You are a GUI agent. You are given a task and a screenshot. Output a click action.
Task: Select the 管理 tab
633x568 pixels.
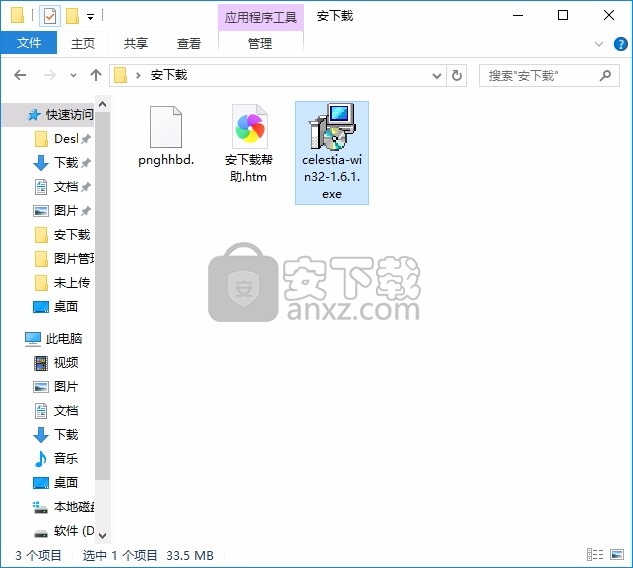tap(260, 43)
